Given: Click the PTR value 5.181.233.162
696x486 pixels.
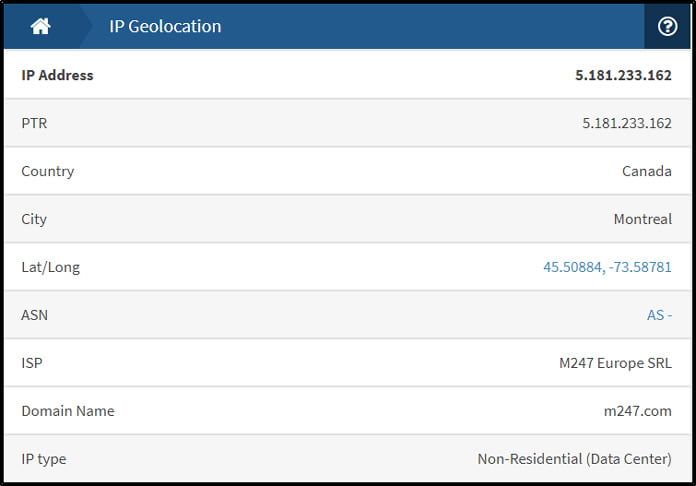Looking at the screenshot, I should (627, 123).
